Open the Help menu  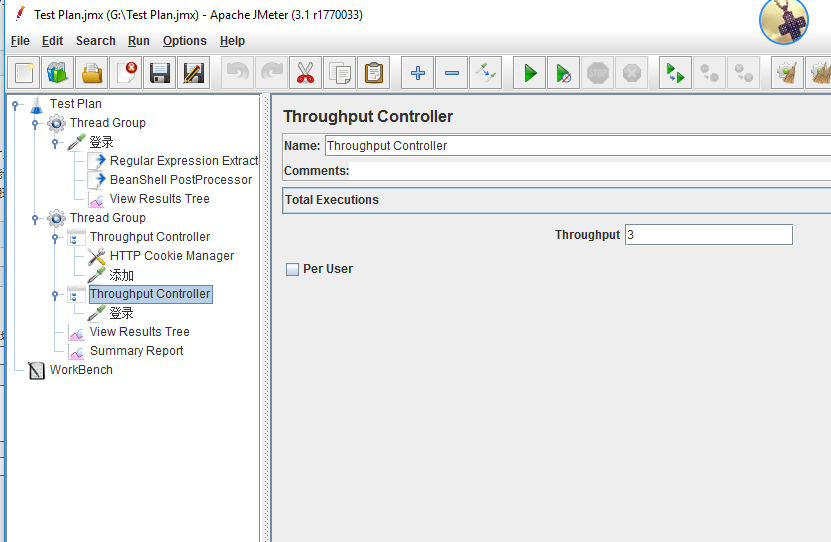232,41
